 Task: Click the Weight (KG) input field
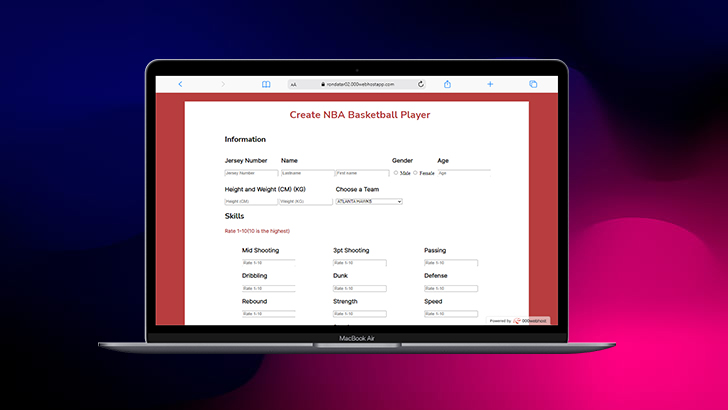pos(306,202)
